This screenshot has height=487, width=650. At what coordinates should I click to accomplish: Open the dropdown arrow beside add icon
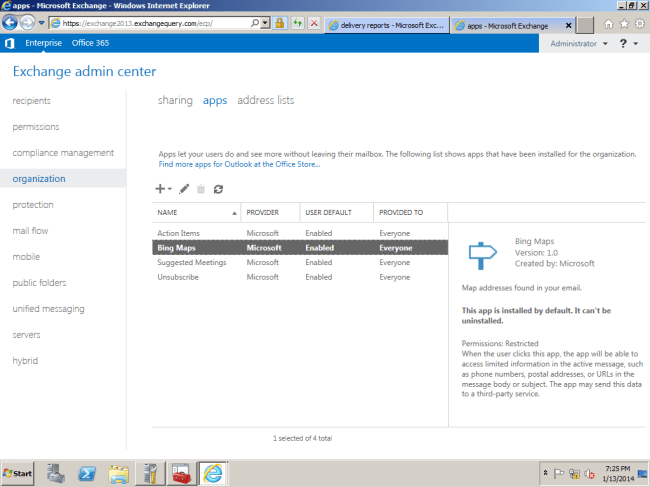170,189
